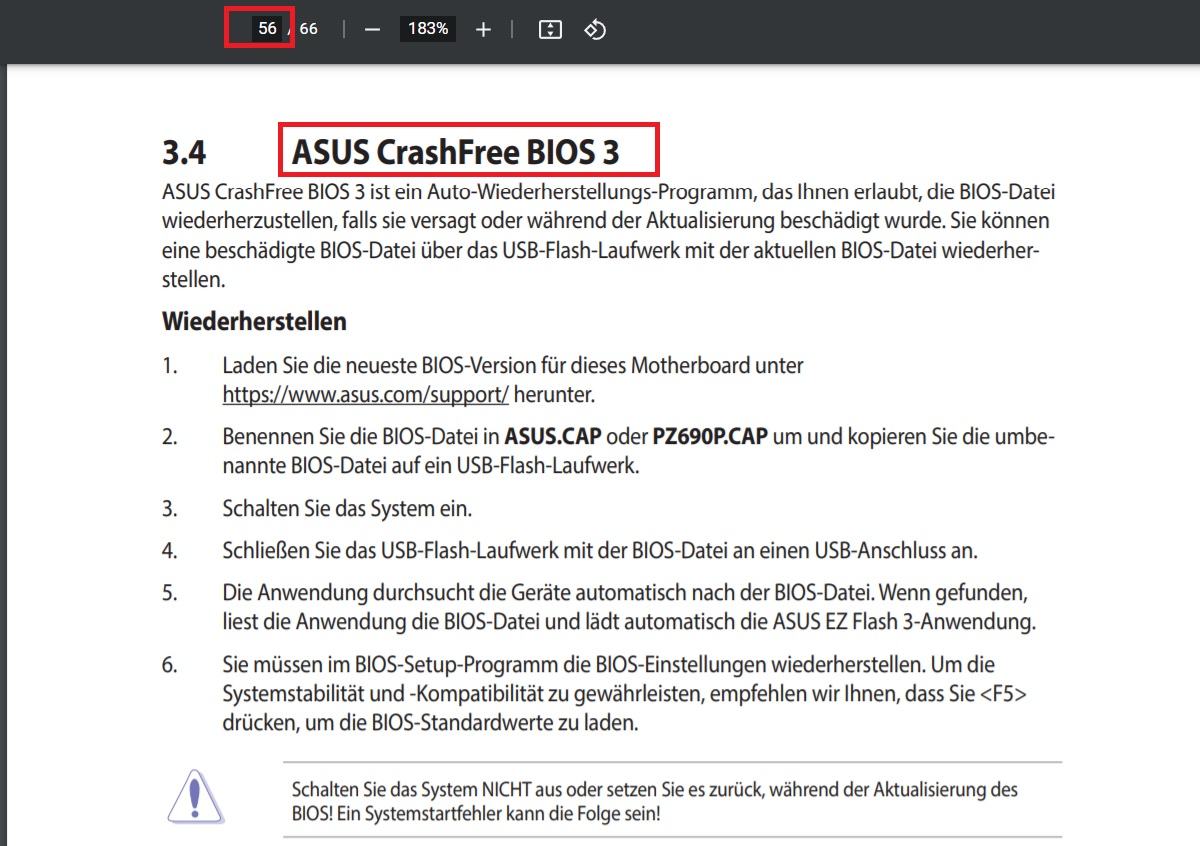Click the step text Schalten Sie das System ein.
The width and height of the screenshot is (1200, 846).
pyautogui.click(x=347, y=508)
